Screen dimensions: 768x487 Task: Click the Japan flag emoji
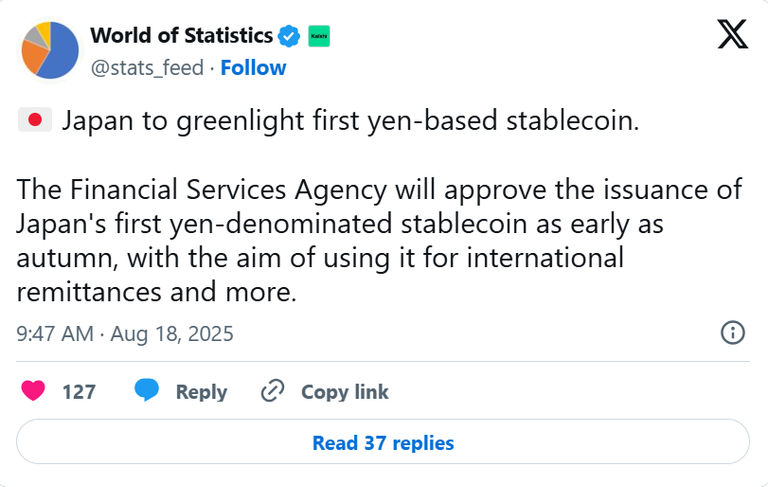coord(34,122)
